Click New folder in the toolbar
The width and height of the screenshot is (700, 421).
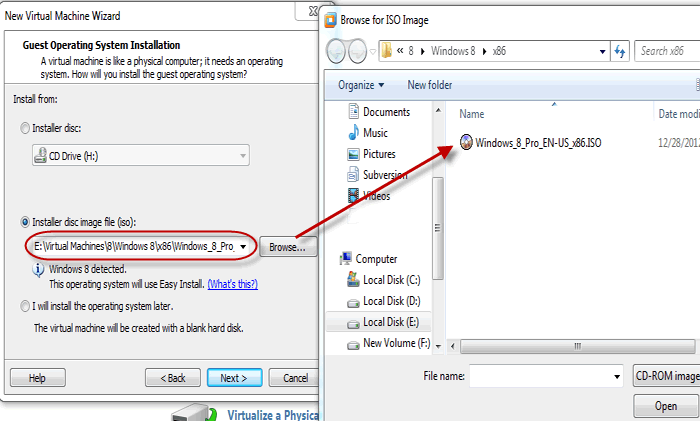(x=429, y=85)
